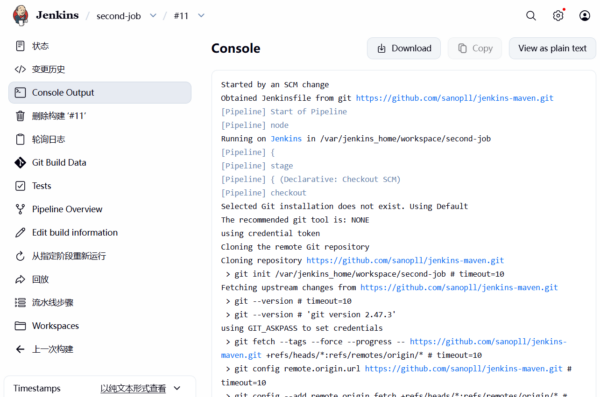Click the trash icon for 删除构建 '#11'
Image resolution: width=600 pixels, height=397 pixels.
tap(20, 116)
